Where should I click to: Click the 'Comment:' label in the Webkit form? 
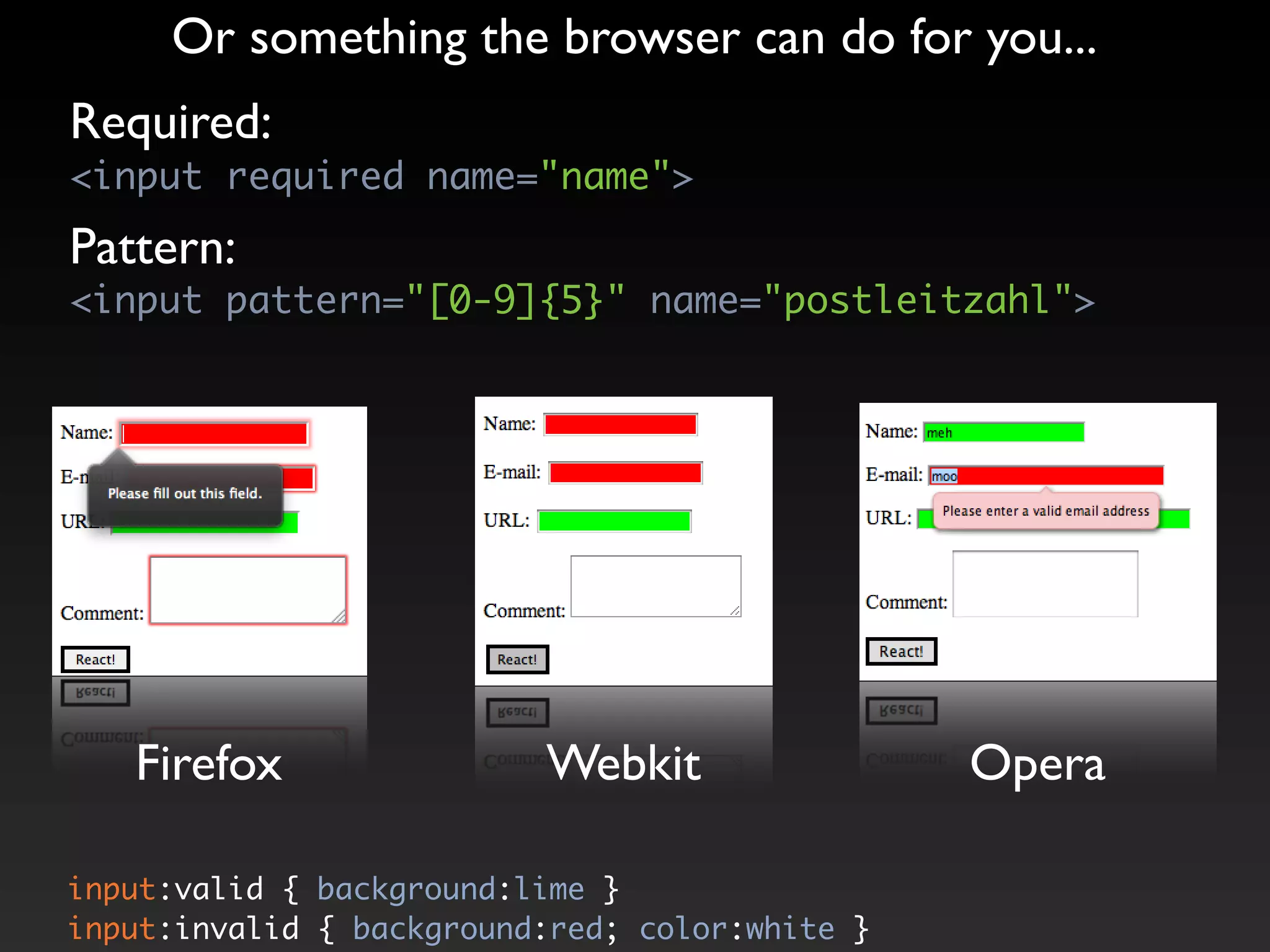pos(525,611)
